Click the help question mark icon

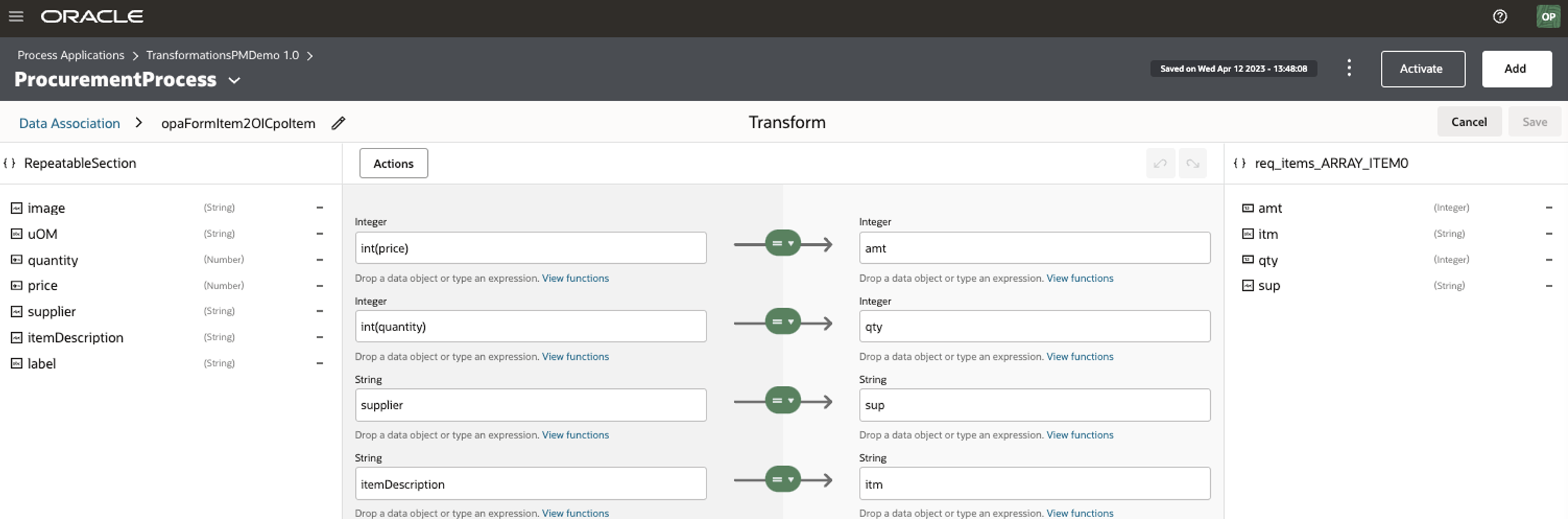point(1500,17)
